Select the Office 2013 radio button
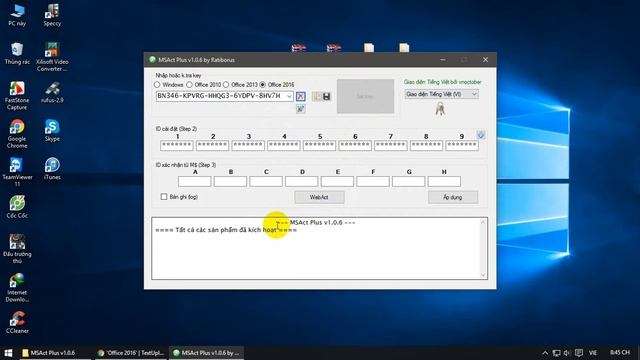The width and height of the screenshot is (640, 360). point(226,84)
